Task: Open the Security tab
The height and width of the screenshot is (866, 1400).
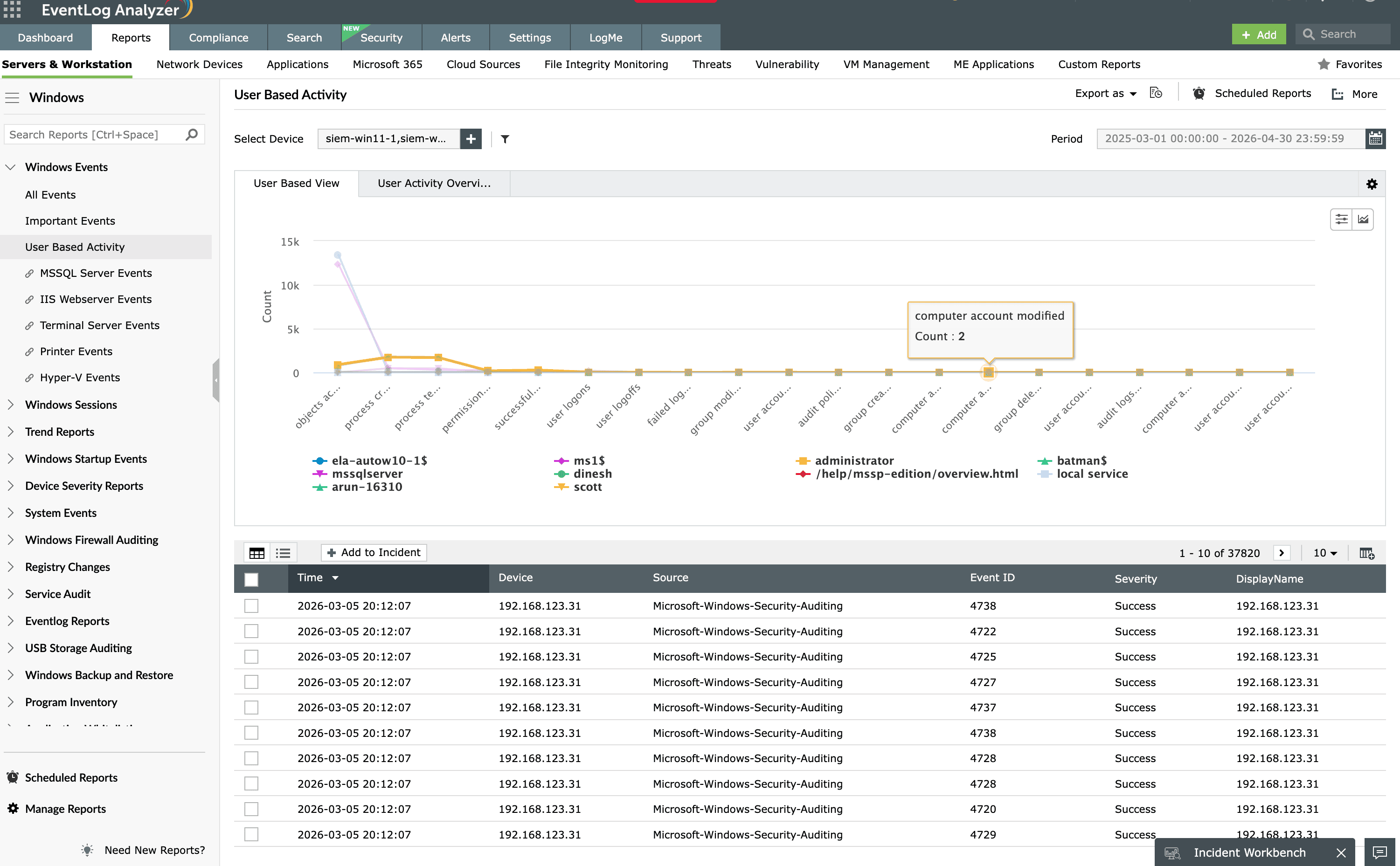Action: [381, 37]
